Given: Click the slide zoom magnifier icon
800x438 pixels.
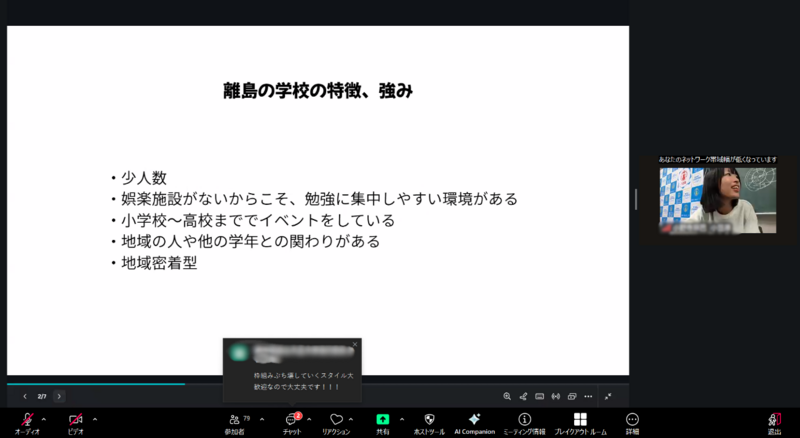Looking at the screenshot, I should coord(507,396).
